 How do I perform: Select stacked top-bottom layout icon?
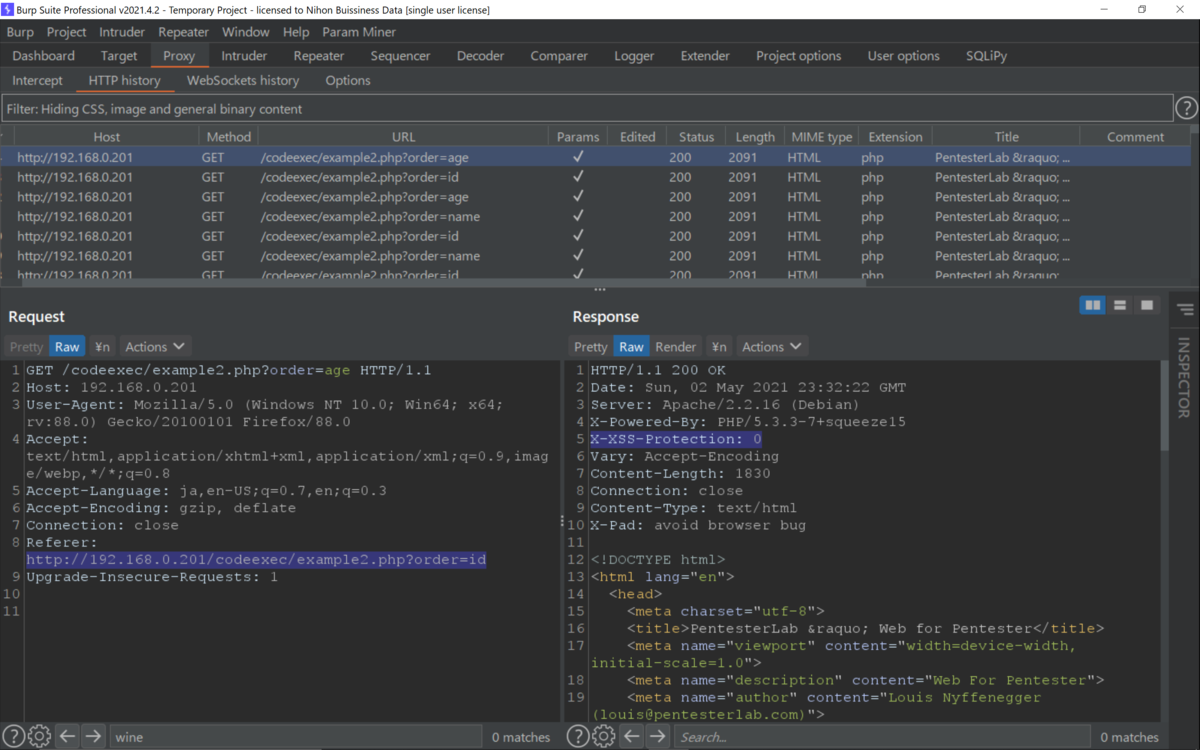tap(1120, 305)
